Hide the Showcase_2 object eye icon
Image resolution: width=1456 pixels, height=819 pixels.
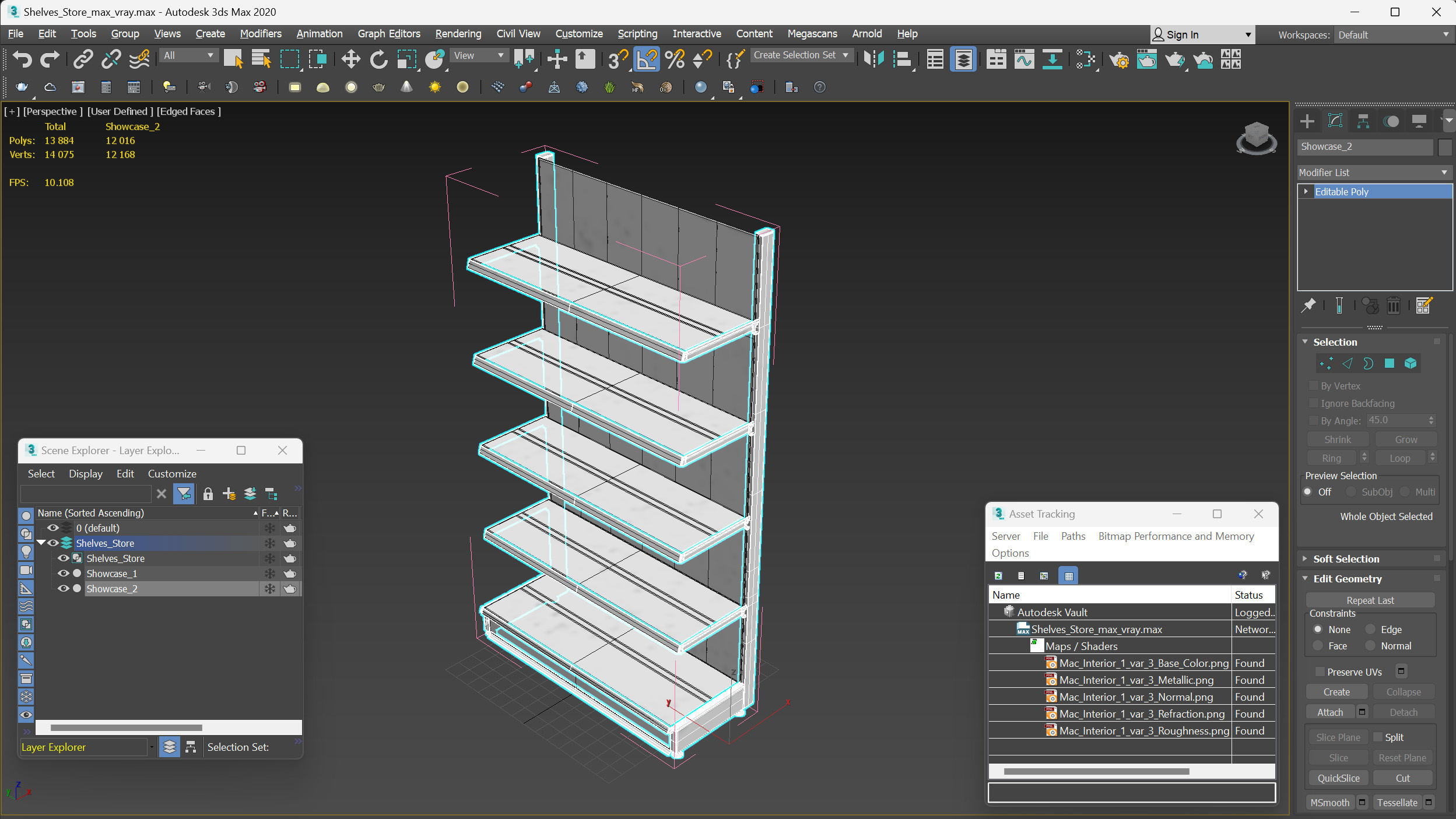(x=63, y=589)
